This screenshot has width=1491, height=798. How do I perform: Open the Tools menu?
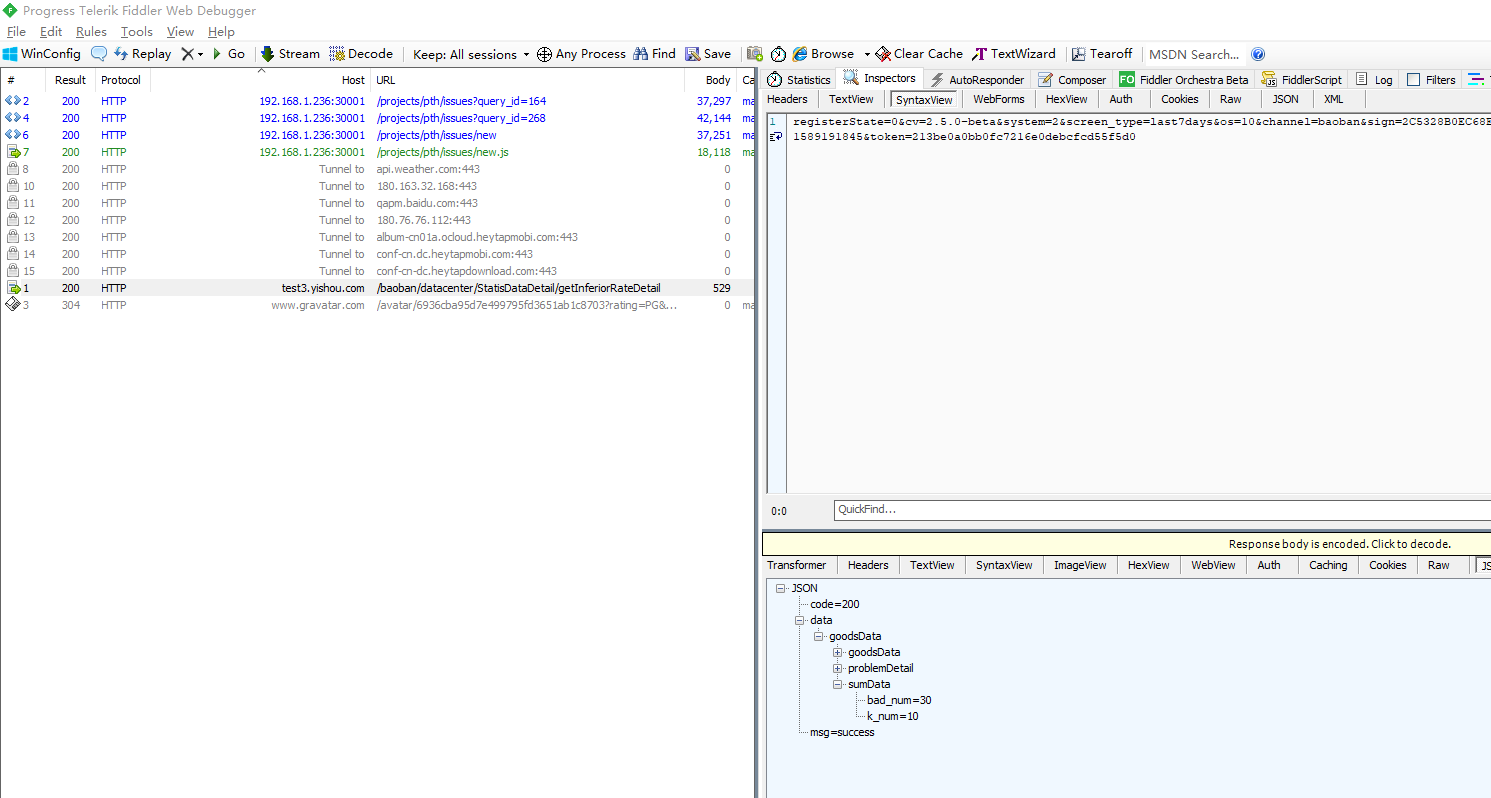[137, 32]
